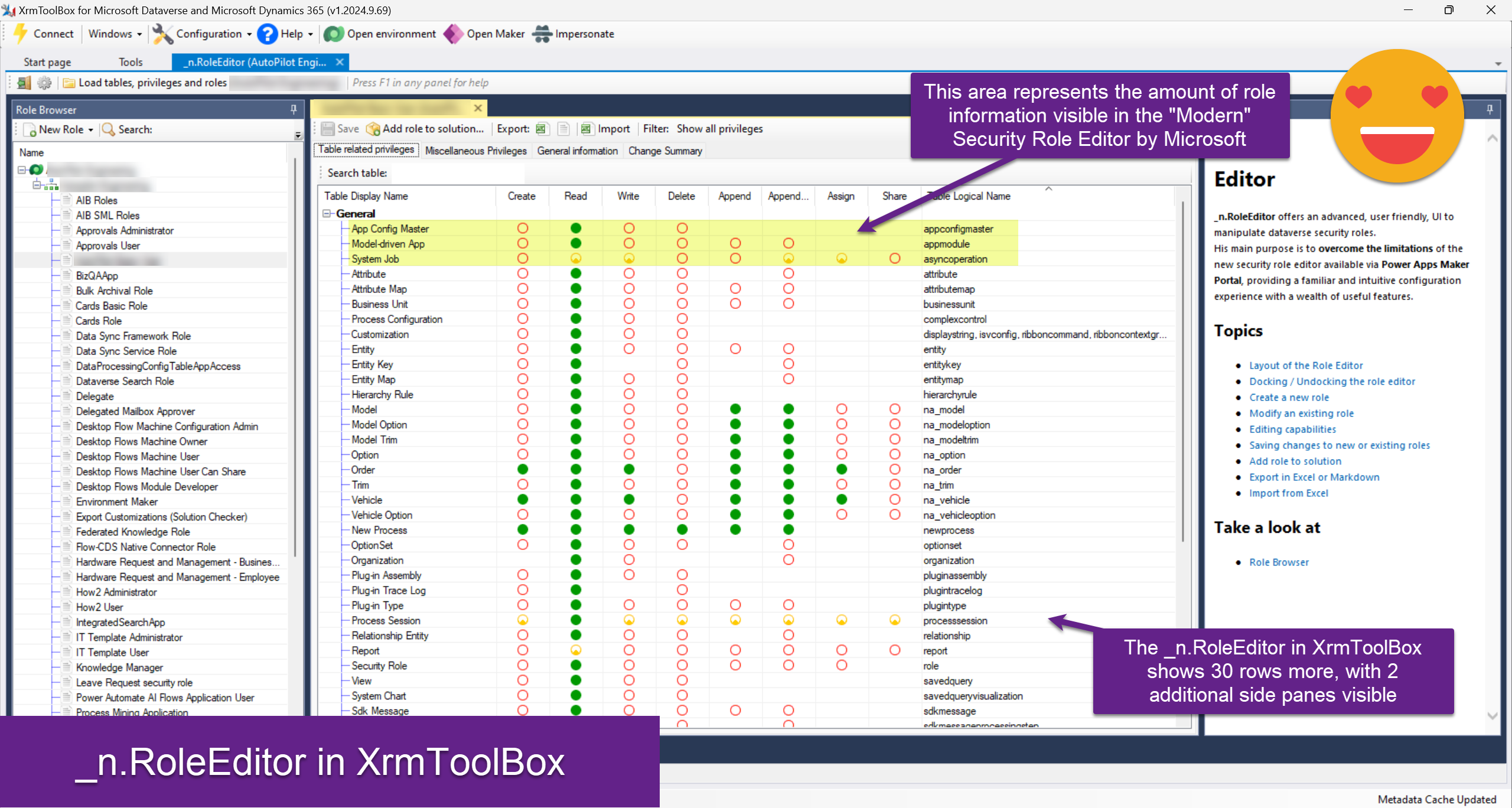
Task: Switch to the Tools tab
Action: (131, 62)
